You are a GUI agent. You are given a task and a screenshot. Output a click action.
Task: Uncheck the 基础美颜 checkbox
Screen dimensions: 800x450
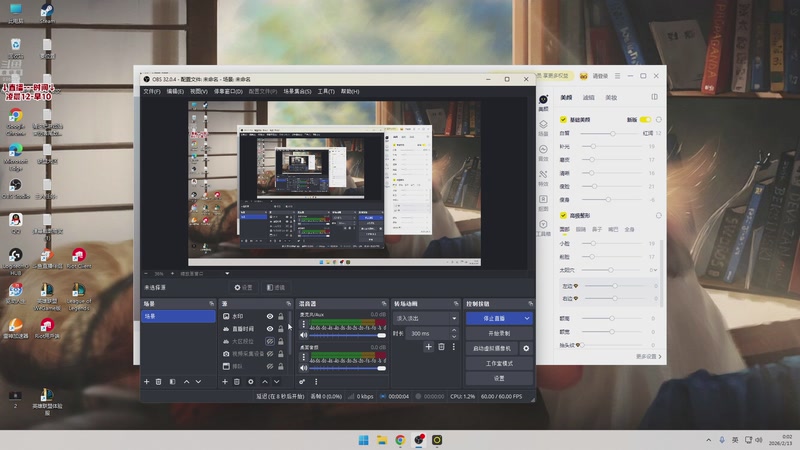(563, 119)
